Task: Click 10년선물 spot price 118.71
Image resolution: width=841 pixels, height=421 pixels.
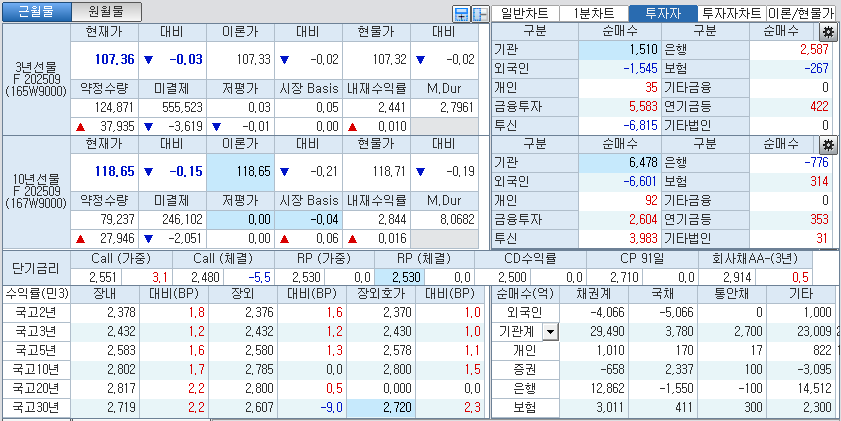Action: 389,172
